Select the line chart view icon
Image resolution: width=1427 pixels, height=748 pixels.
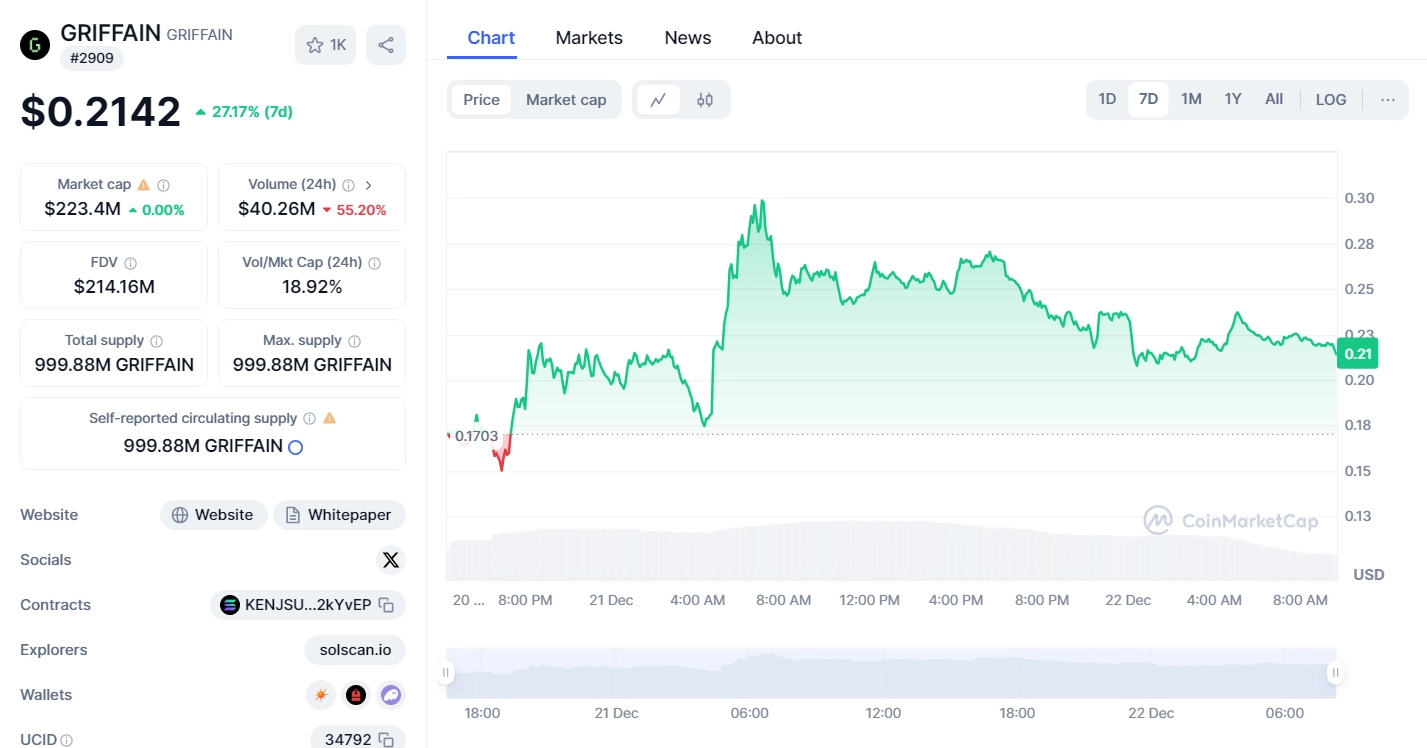click(658, 99)
